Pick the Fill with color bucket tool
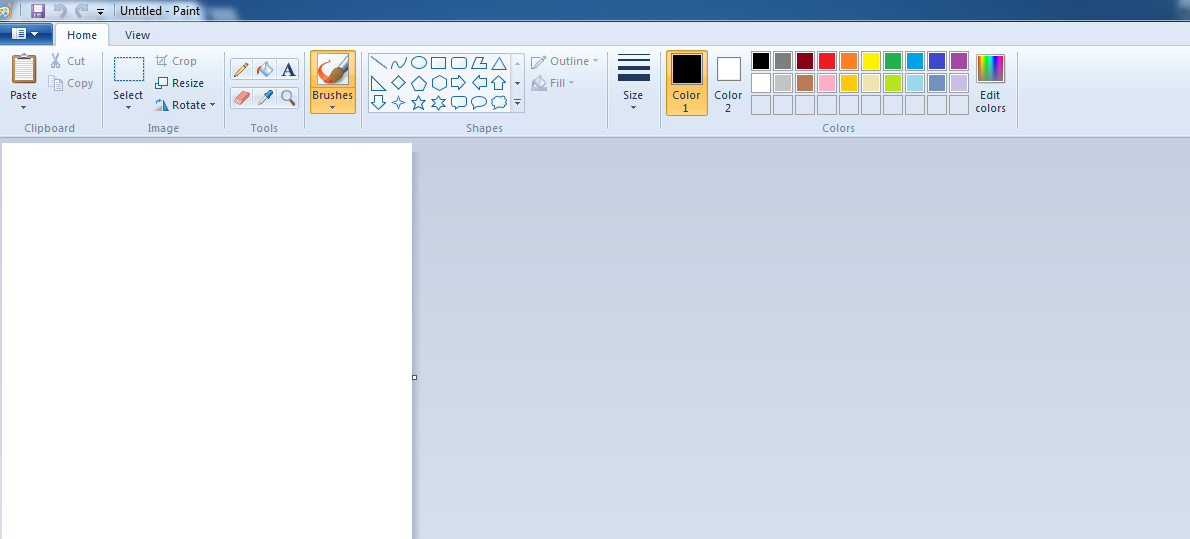 (x=264, y=70)
